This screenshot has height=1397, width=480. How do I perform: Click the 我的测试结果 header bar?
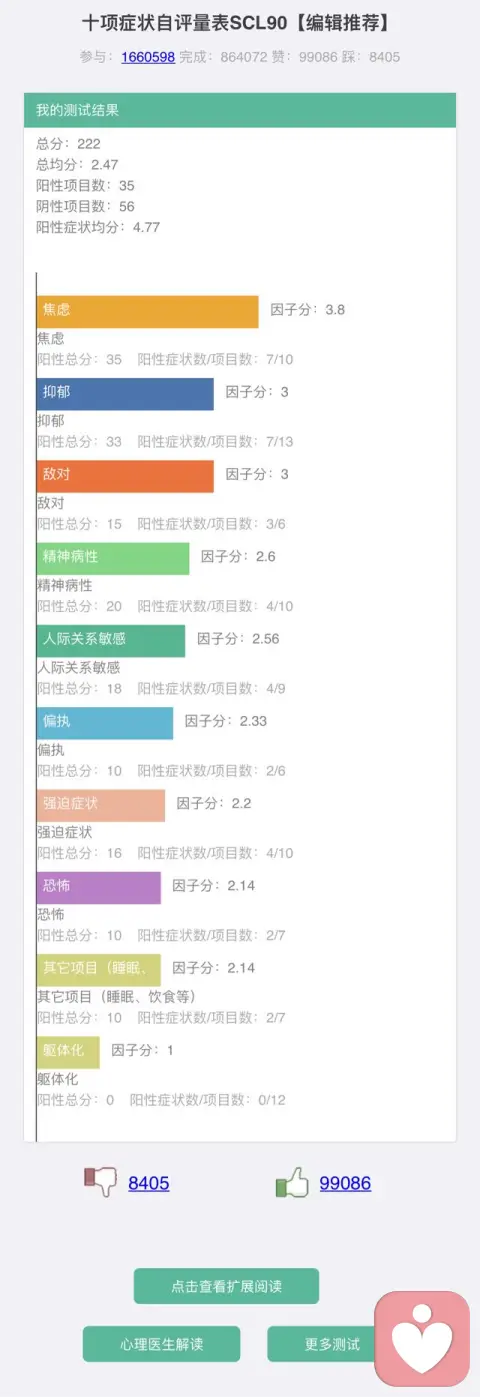coord(240,110)
